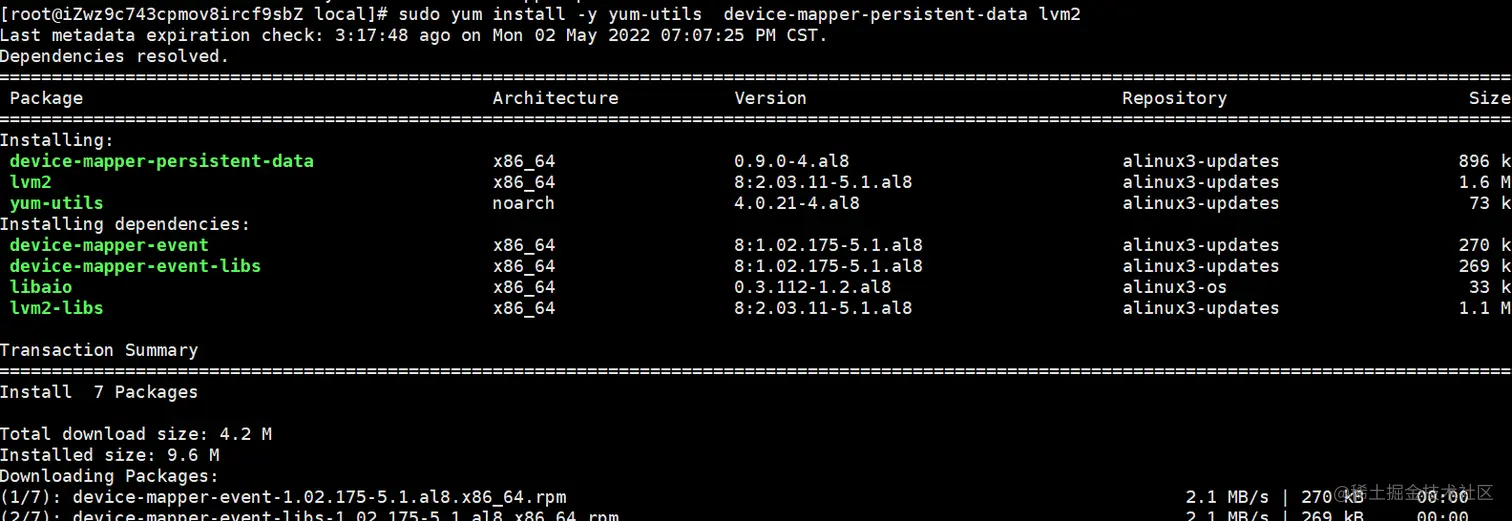Click the alinux3-os repository entry
The image size is (1512, 521).
(1174, 287)
